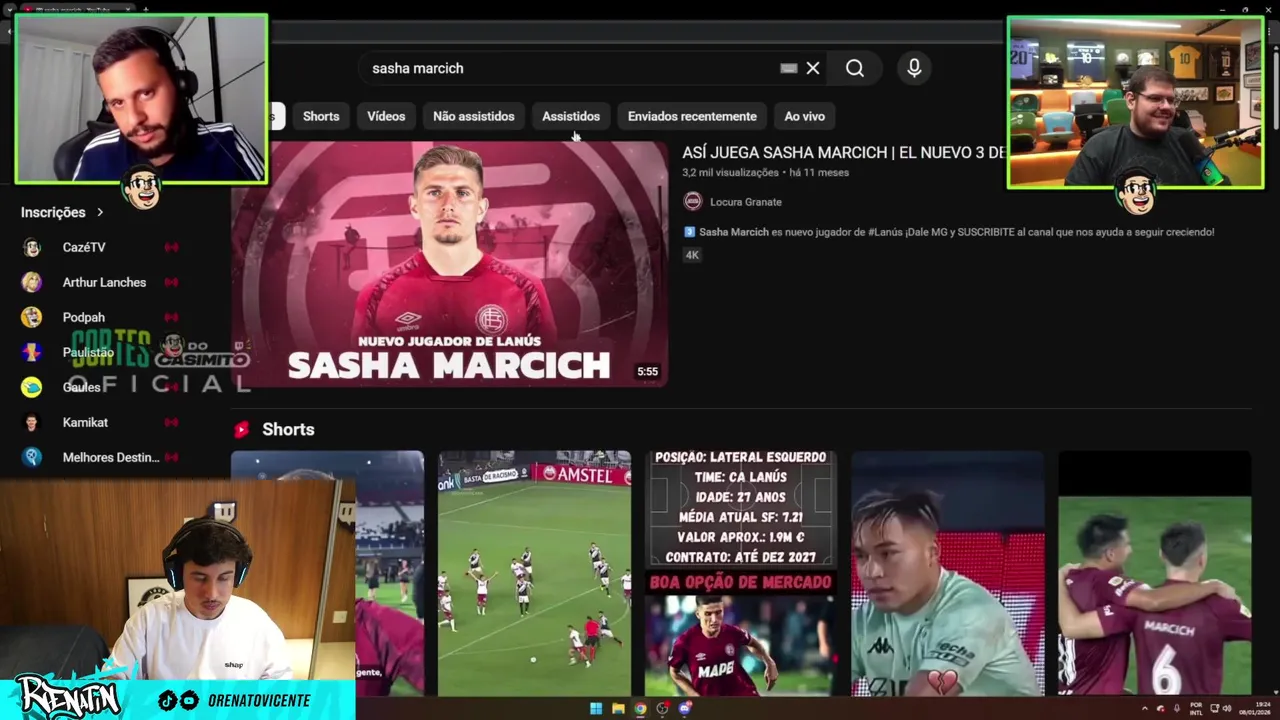Click the live indicator beside CazéTV

click(x=171, y=247)
